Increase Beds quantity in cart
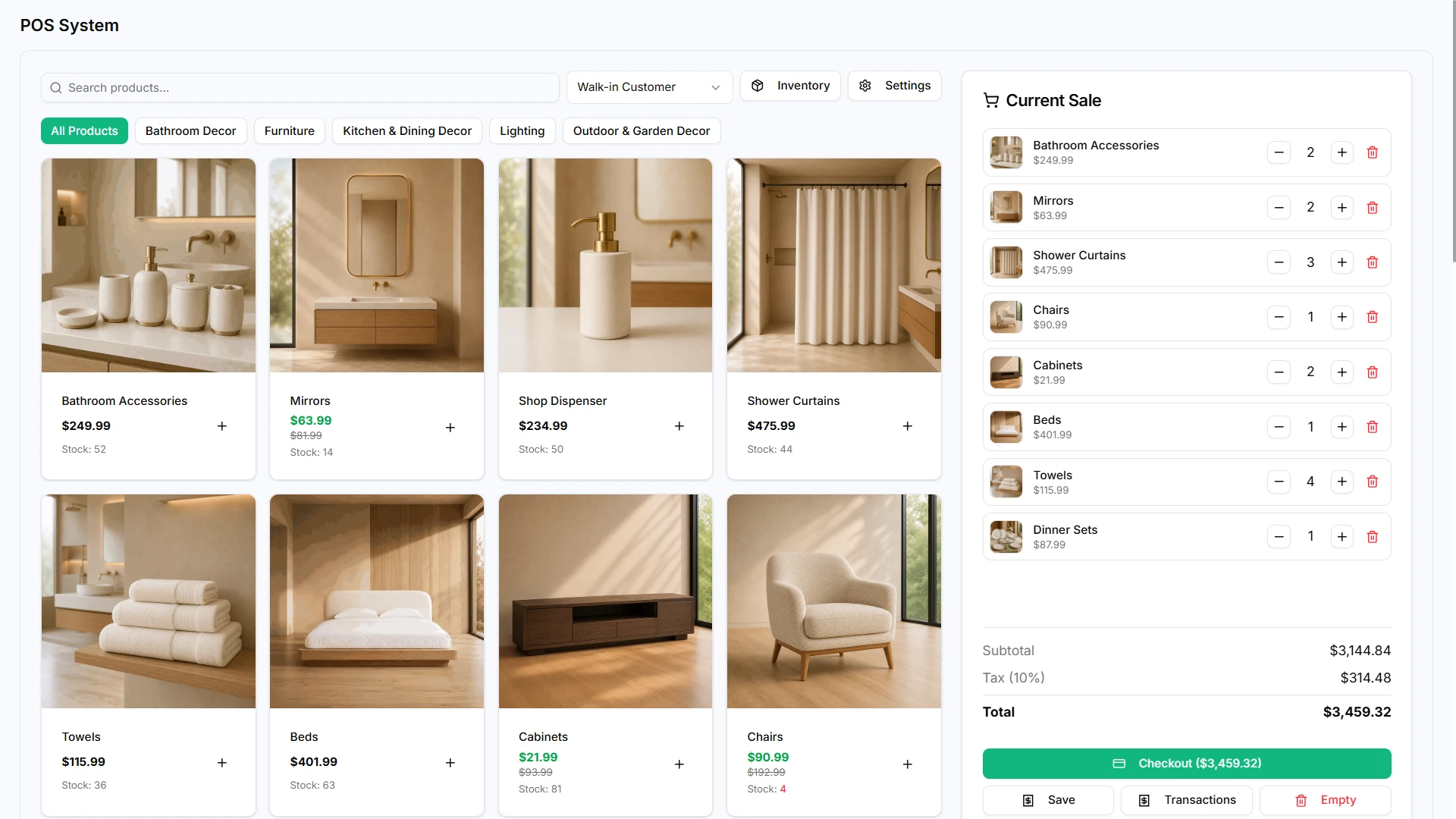 (x=1342, y=427)
